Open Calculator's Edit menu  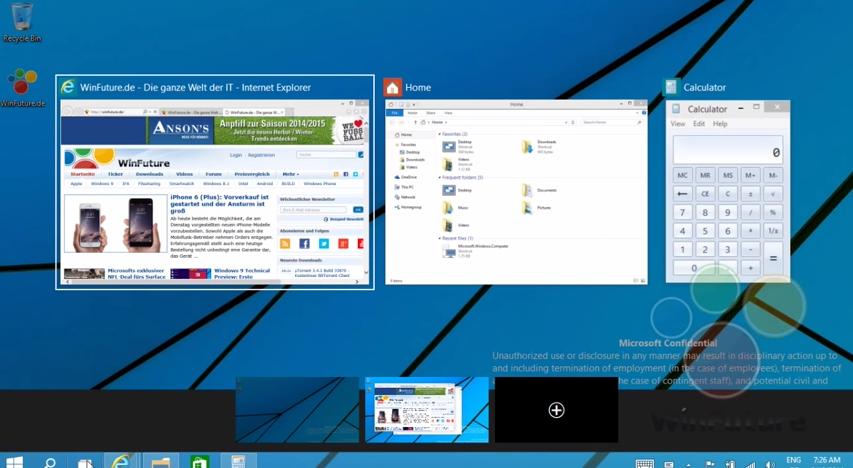click(x=699, y=124)
